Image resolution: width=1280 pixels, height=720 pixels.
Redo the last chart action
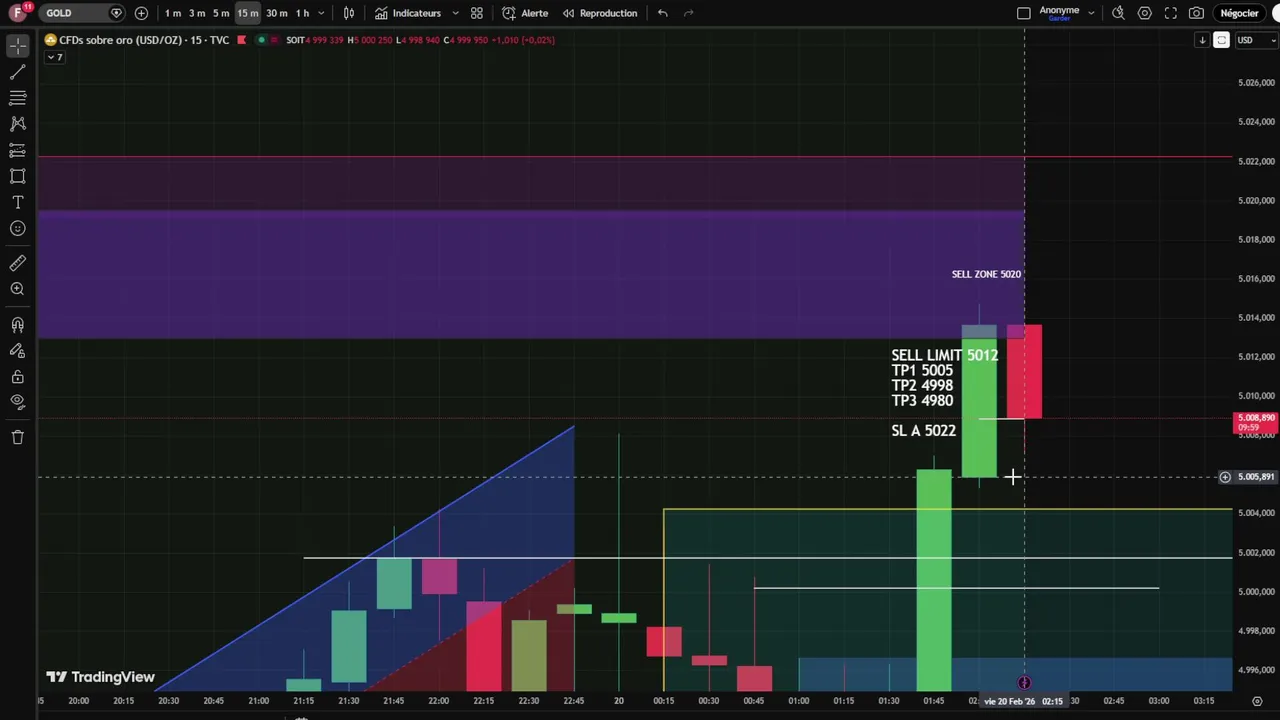(x=689, y=13)
